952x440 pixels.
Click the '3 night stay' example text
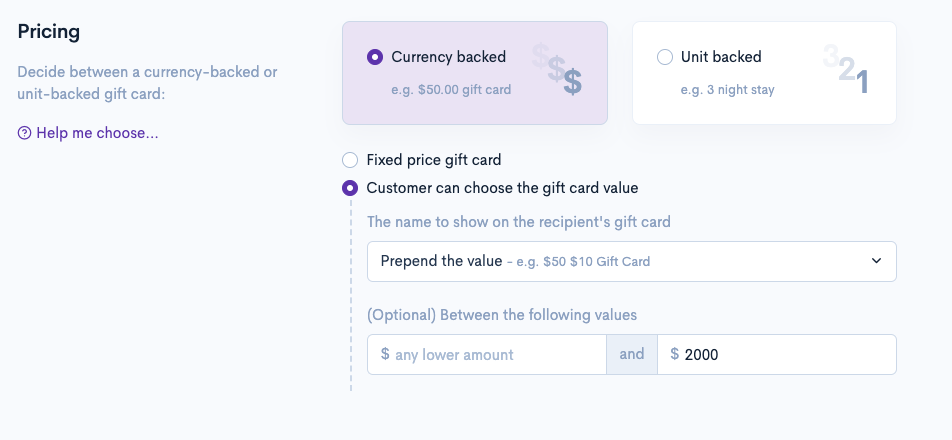728,90
